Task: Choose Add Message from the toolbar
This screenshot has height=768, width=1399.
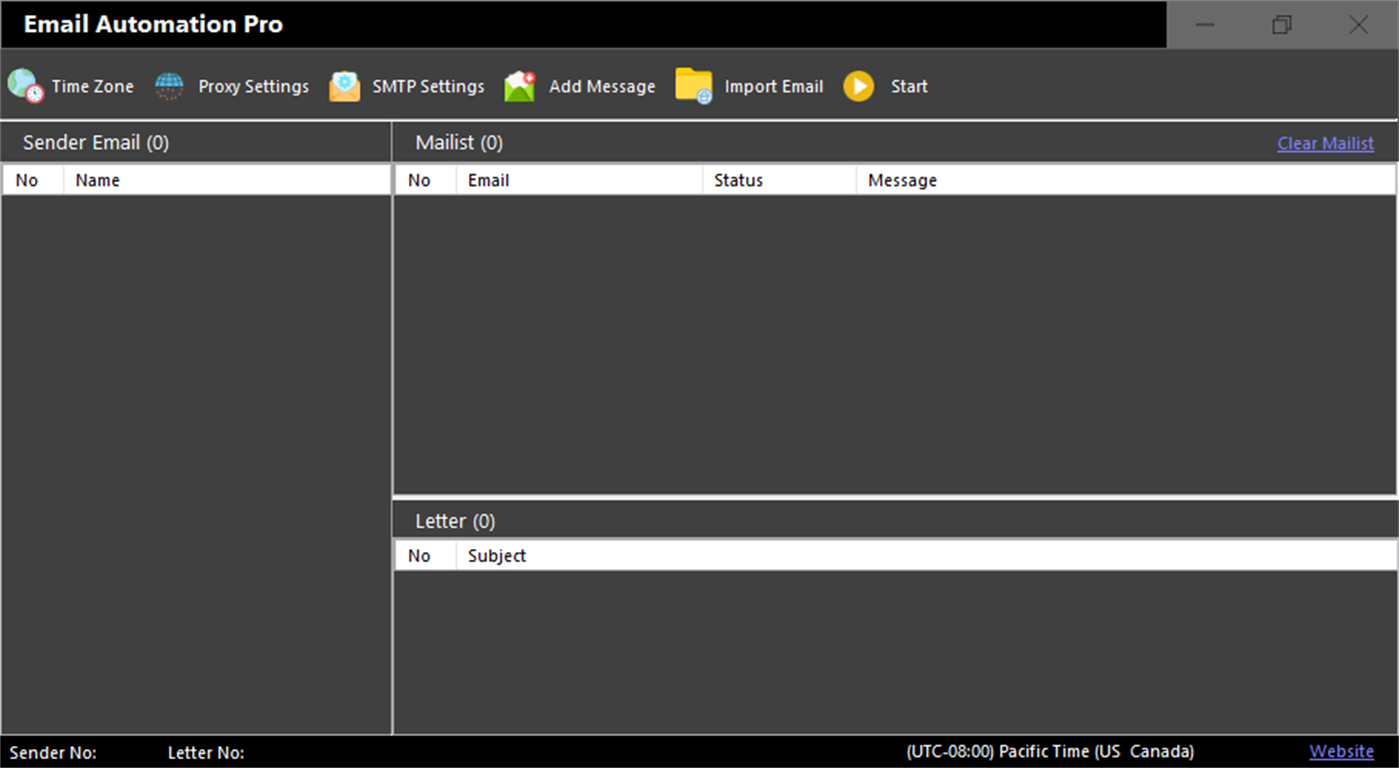Action: [x=602, y=86]
